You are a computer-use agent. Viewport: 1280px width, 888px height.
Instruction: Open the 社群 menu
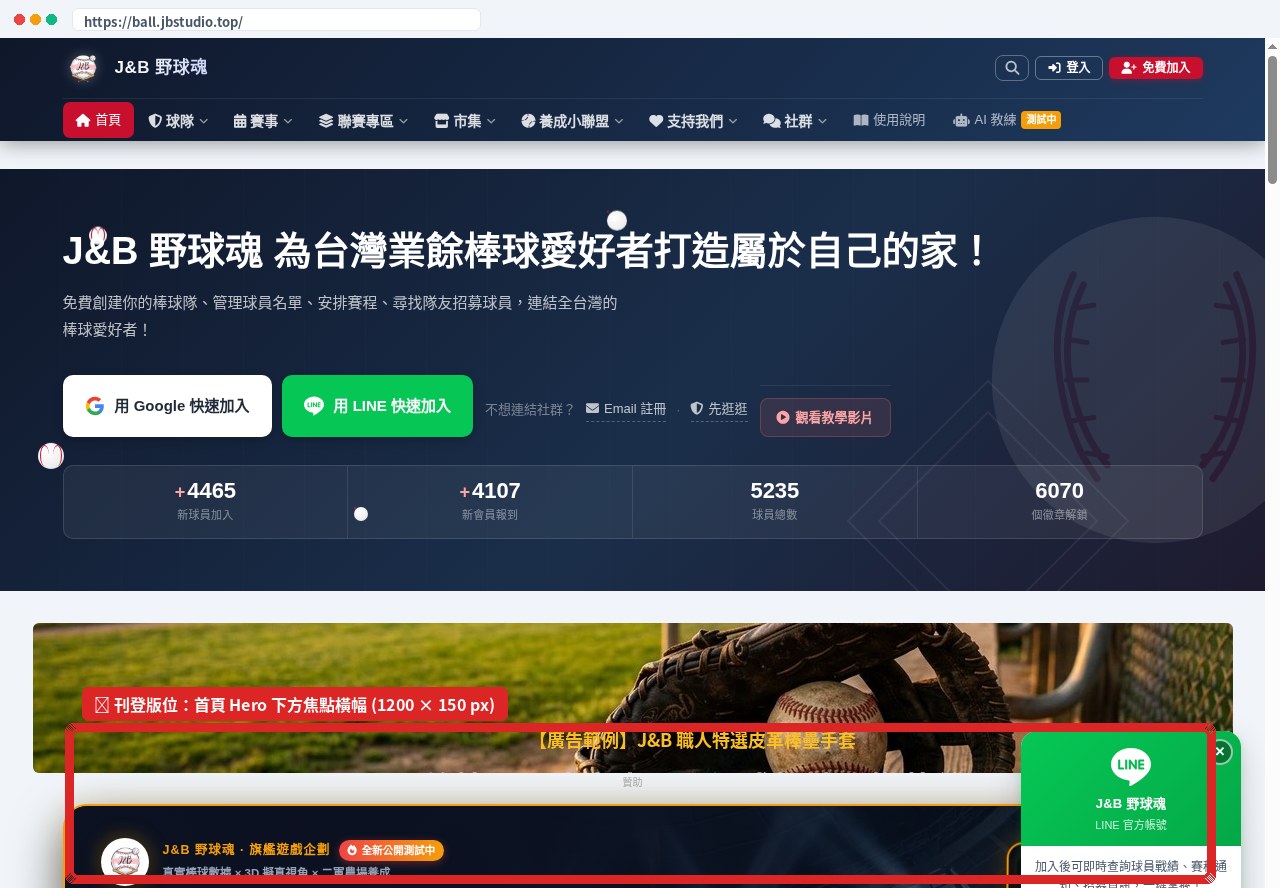(795, 121)
